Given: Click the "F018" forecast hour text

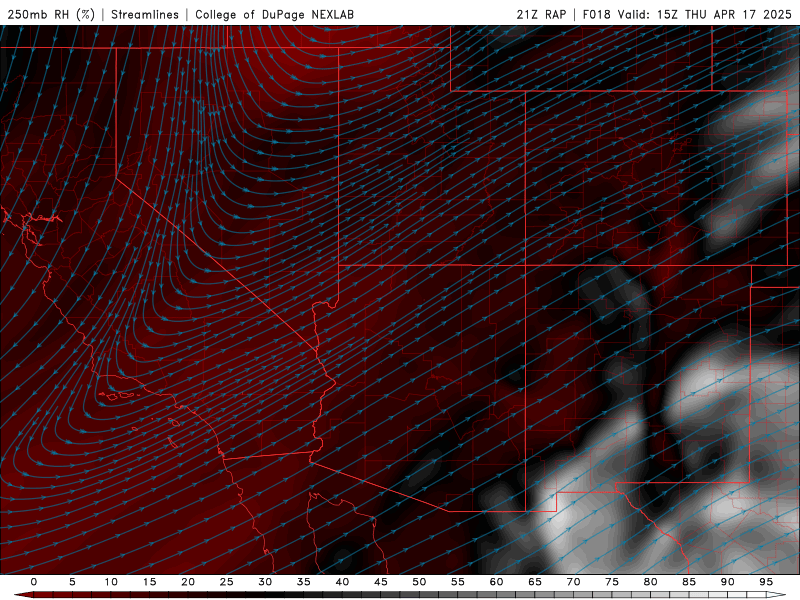Looking at the screenshot, I should click(x=596, y=14).
